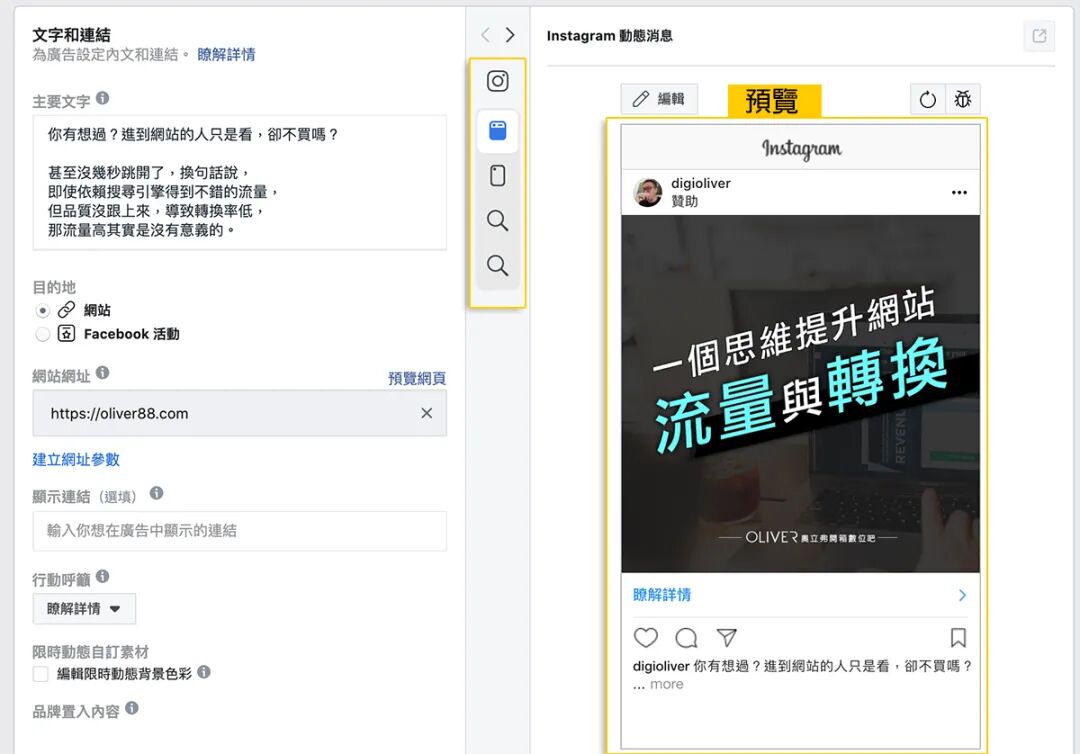Click the Instagram logo in preview header
1080x754 pixels.
tap(801, 149)
